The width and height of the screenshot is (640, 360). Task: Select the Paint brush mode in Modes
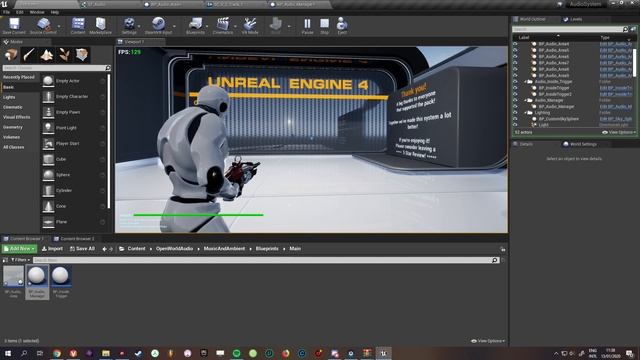[29, 55]
